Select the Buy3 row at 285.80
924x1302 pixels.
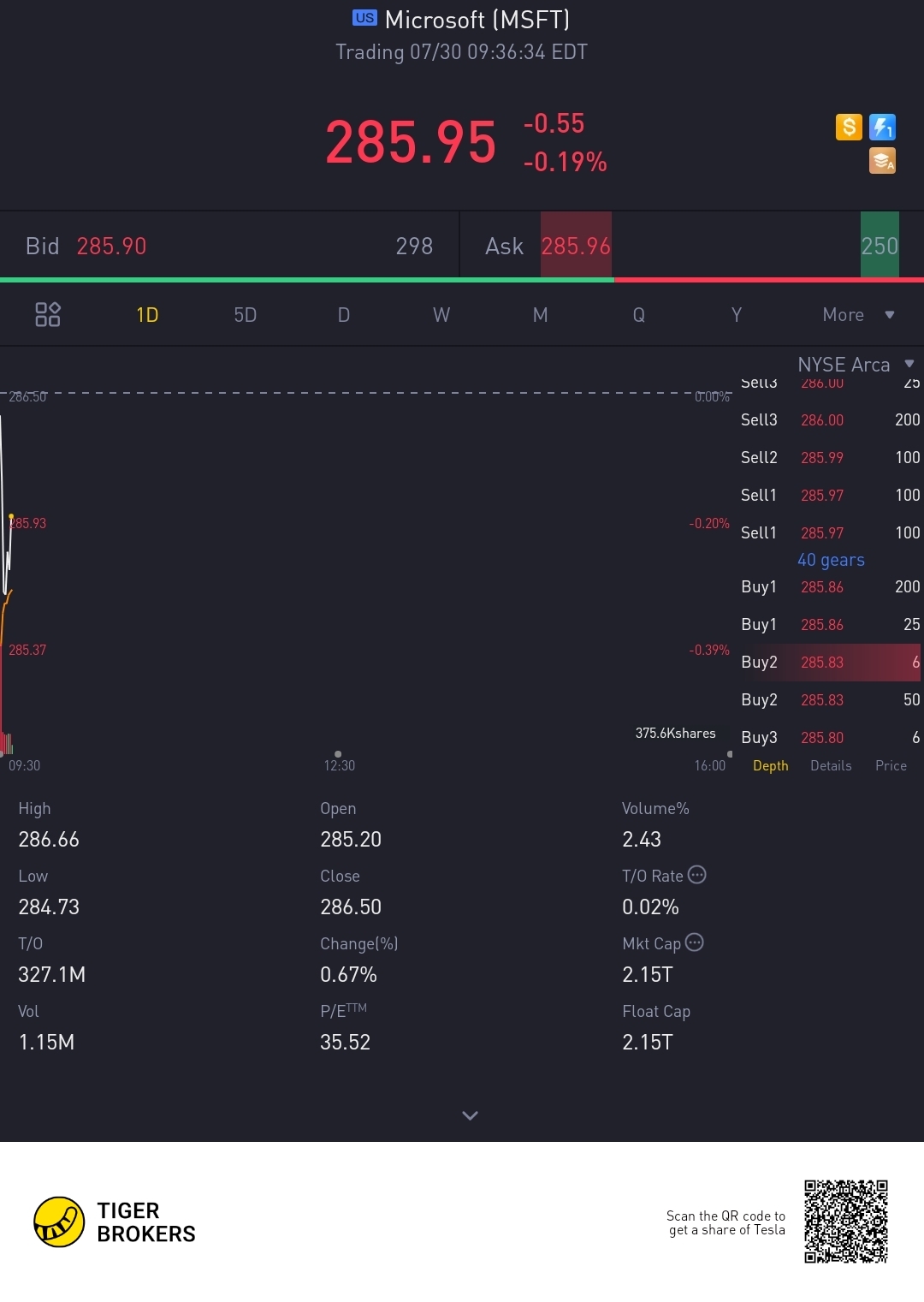point(830,737)
